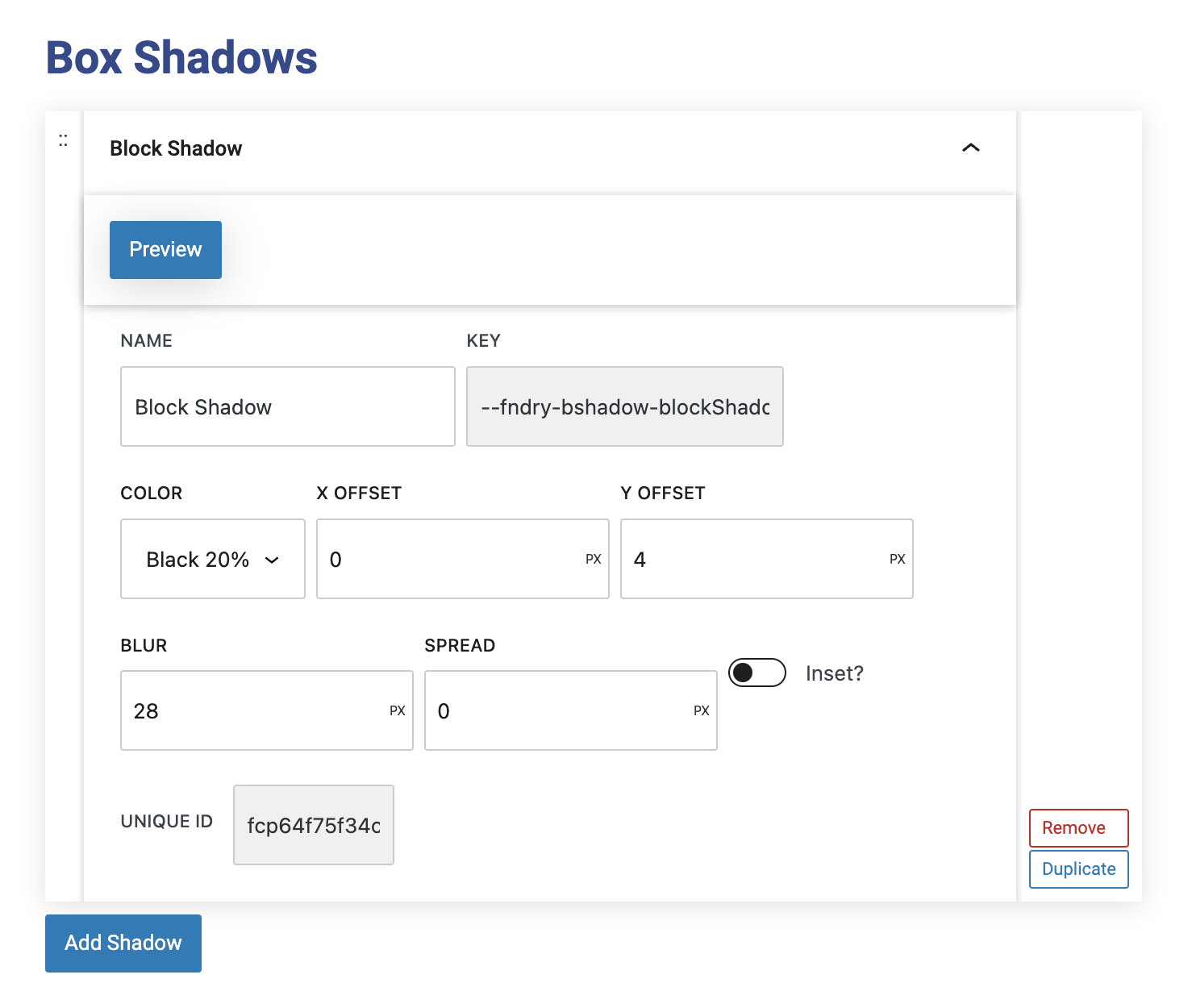1192x1008 pixels.
Task: Click the Unique ID field
Action: coord(313,825)
